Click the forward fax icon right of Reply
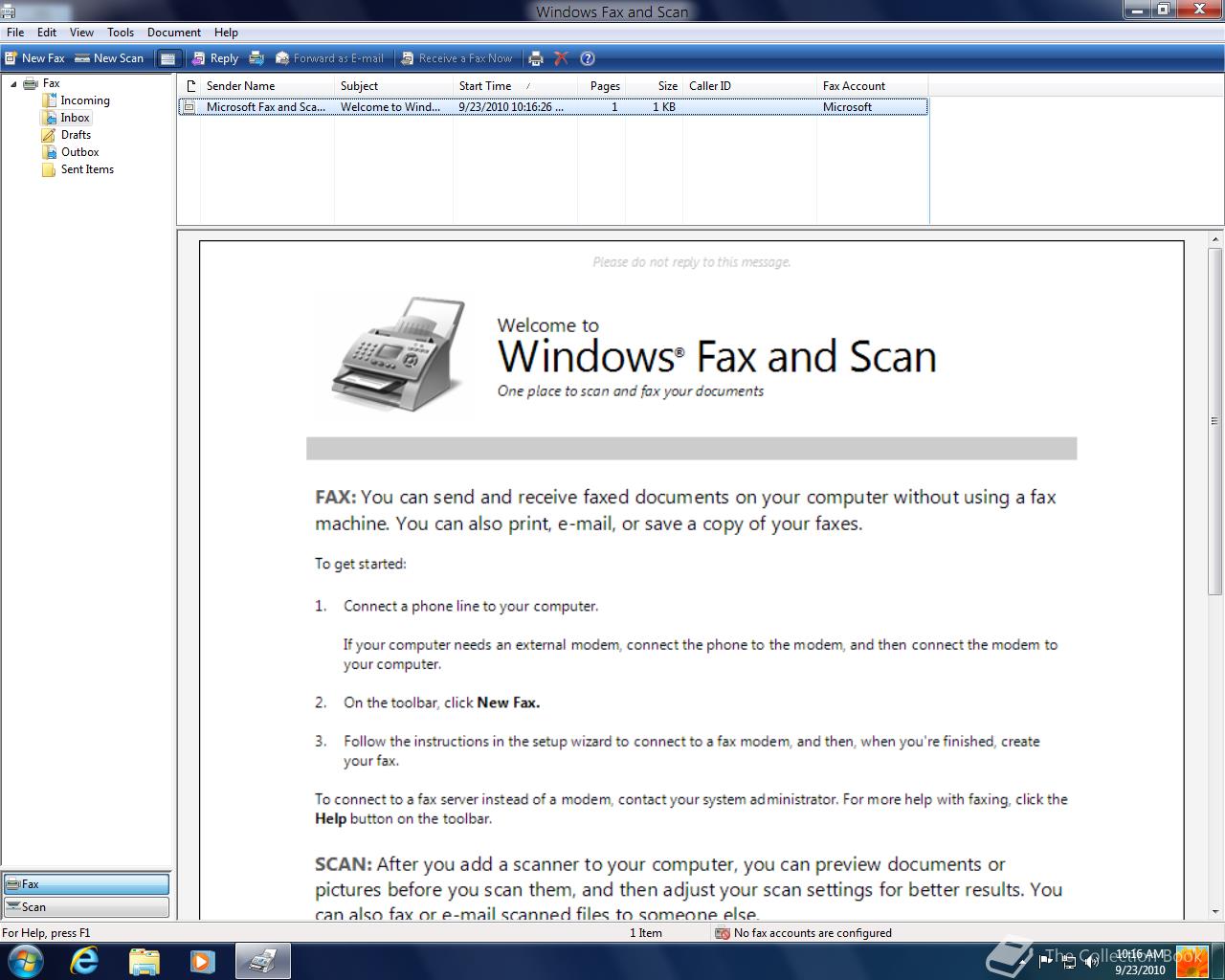 tap(256, 58)
